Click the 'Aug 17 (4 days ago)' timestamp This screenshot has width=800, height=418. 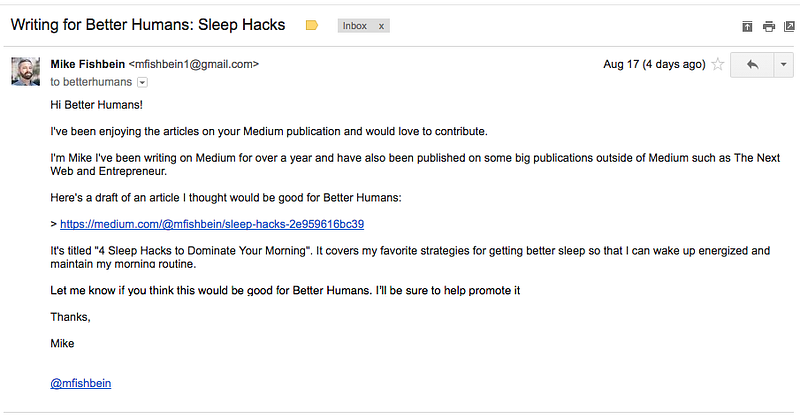click(654, 64)
